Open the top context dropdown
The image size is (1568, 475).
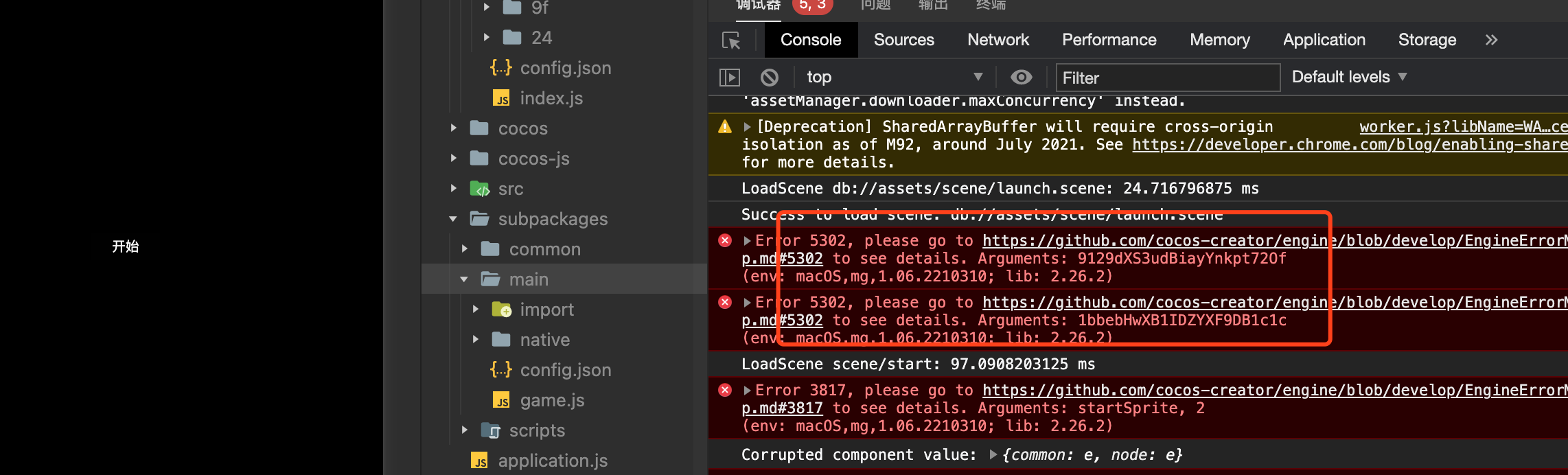[x=892, y=78]
